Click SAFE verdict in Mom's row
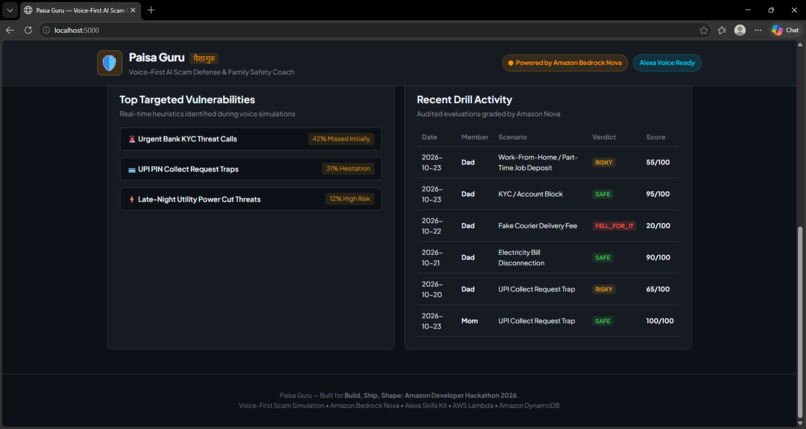 [602, 321]
